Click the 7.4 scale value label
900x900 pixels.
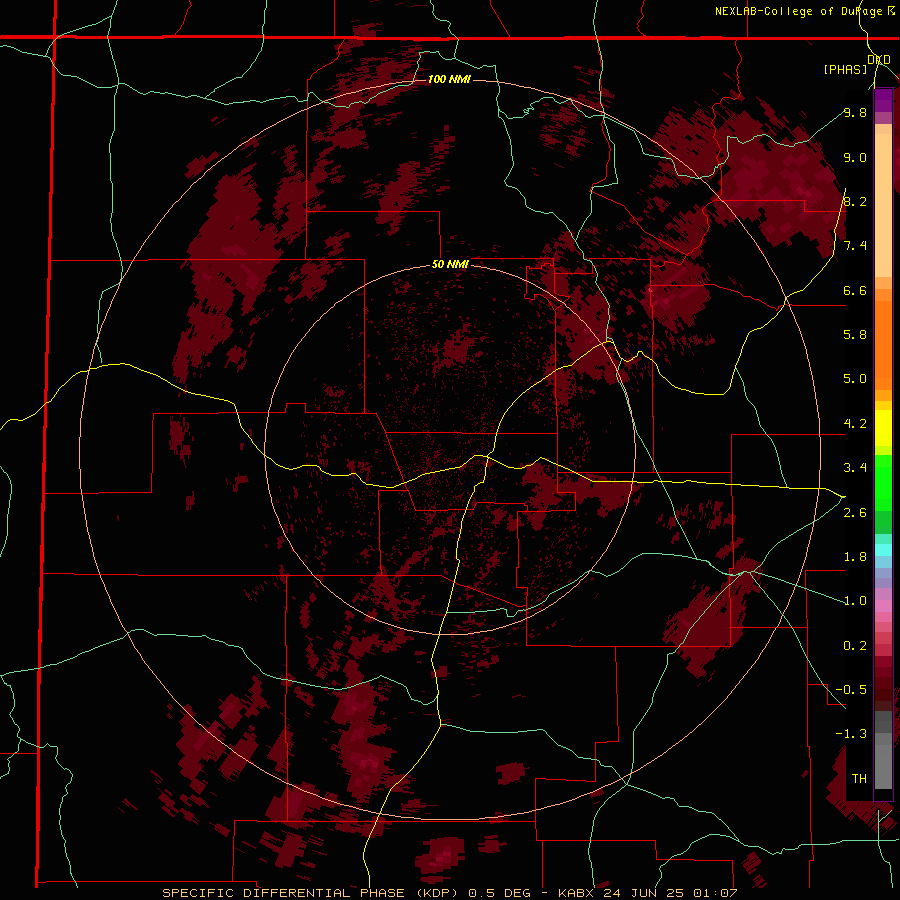click(855, 246)
